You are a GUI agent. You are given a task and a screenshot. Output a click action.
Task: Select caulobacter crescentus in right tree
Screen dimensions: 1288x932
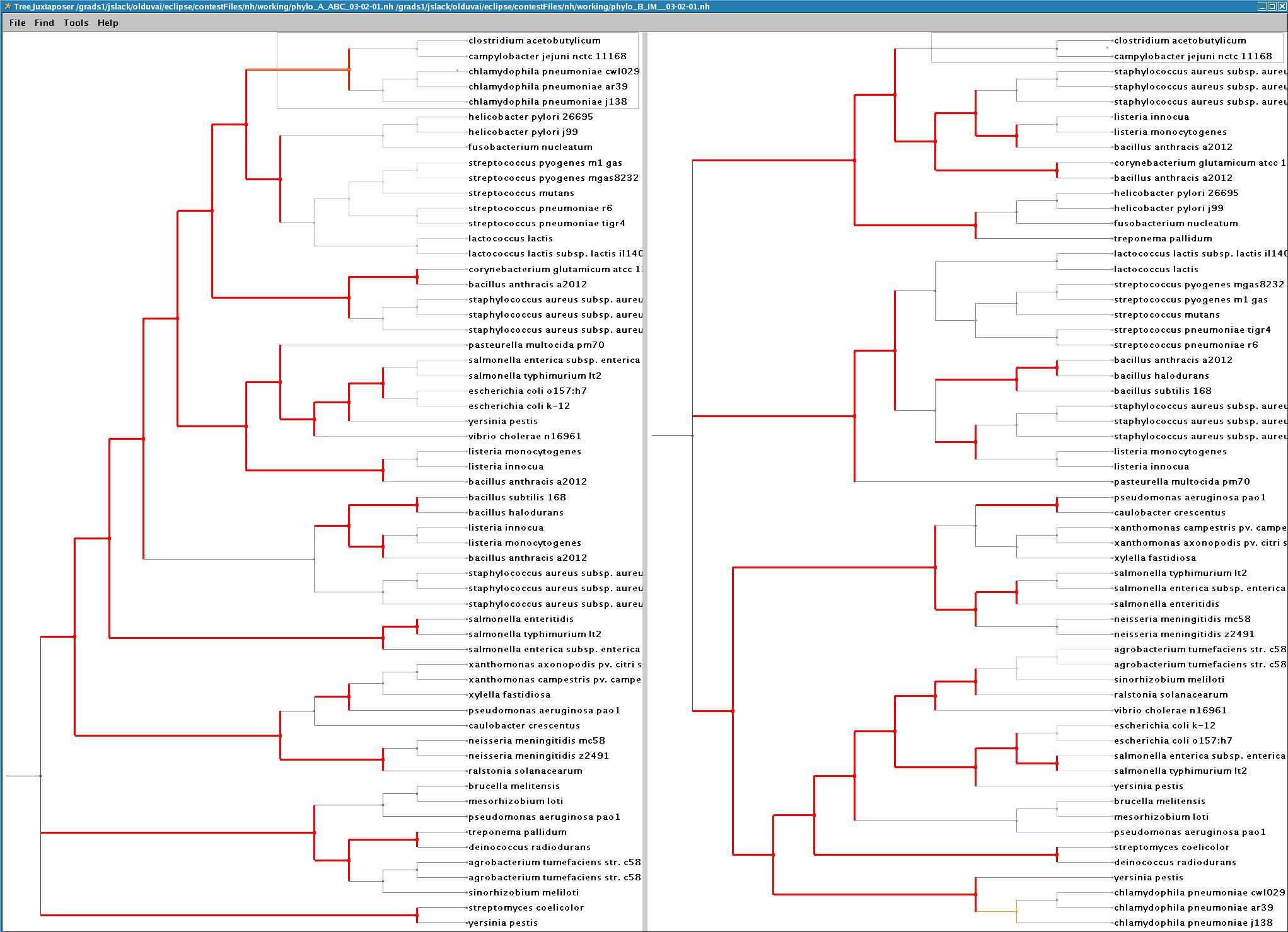pos(1169,512)
